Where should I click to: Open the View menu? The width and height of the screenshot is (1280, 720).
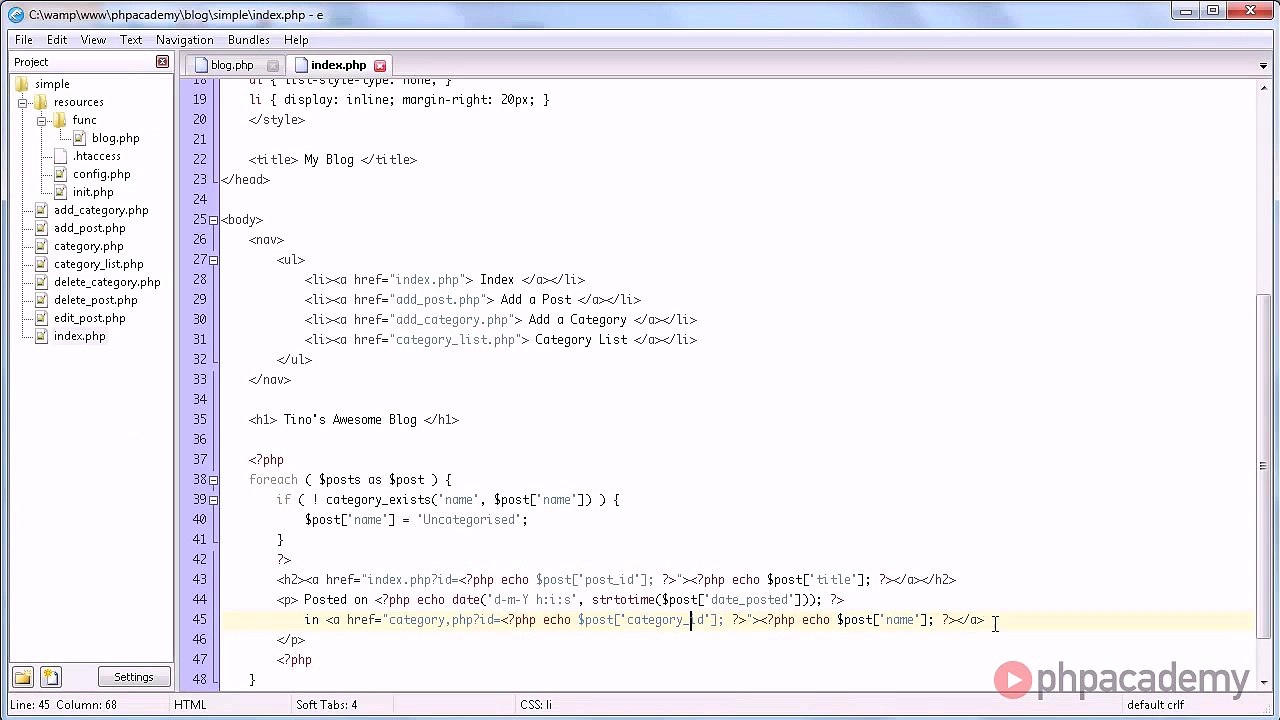coord(93,40)
